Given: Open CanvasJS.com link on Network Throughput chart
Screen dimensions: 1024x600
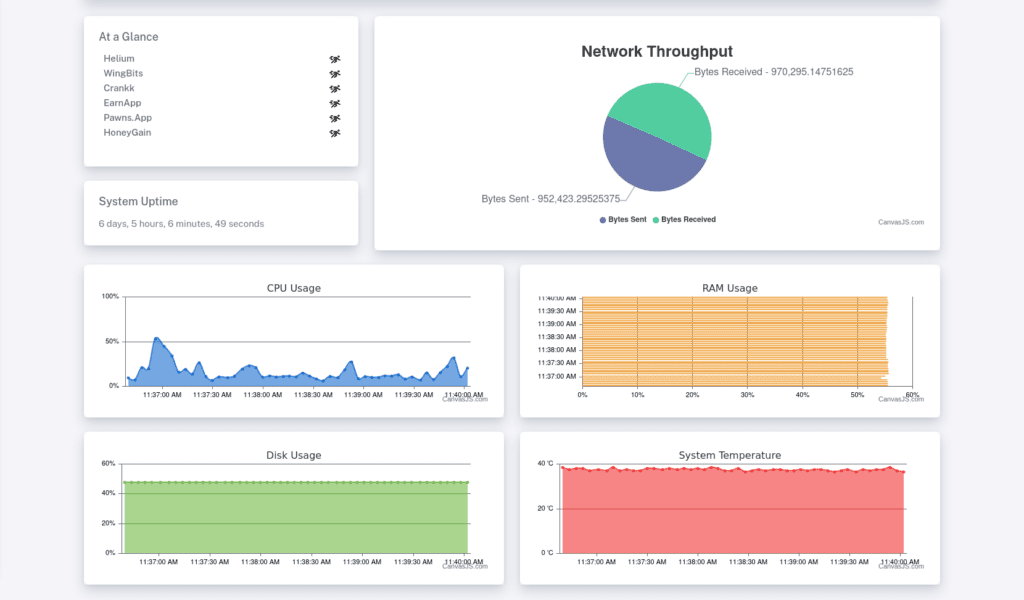Looking at the screenshot, I should point(900,222).
